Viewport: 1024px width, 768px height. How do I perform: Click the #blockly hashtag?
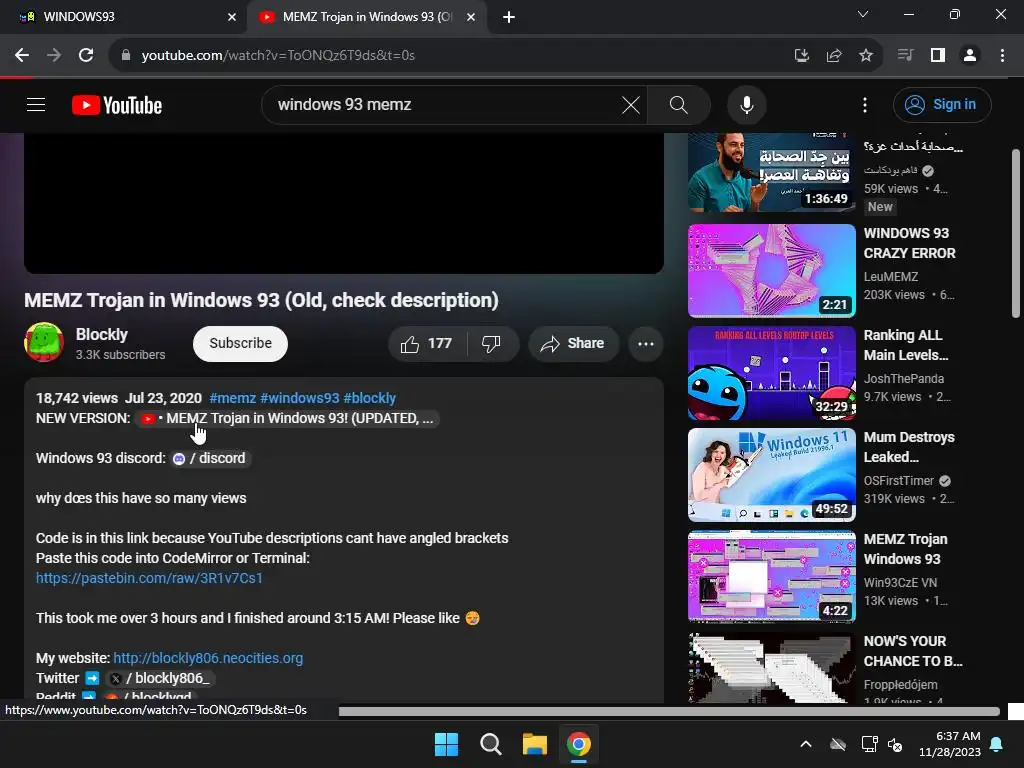370,398
